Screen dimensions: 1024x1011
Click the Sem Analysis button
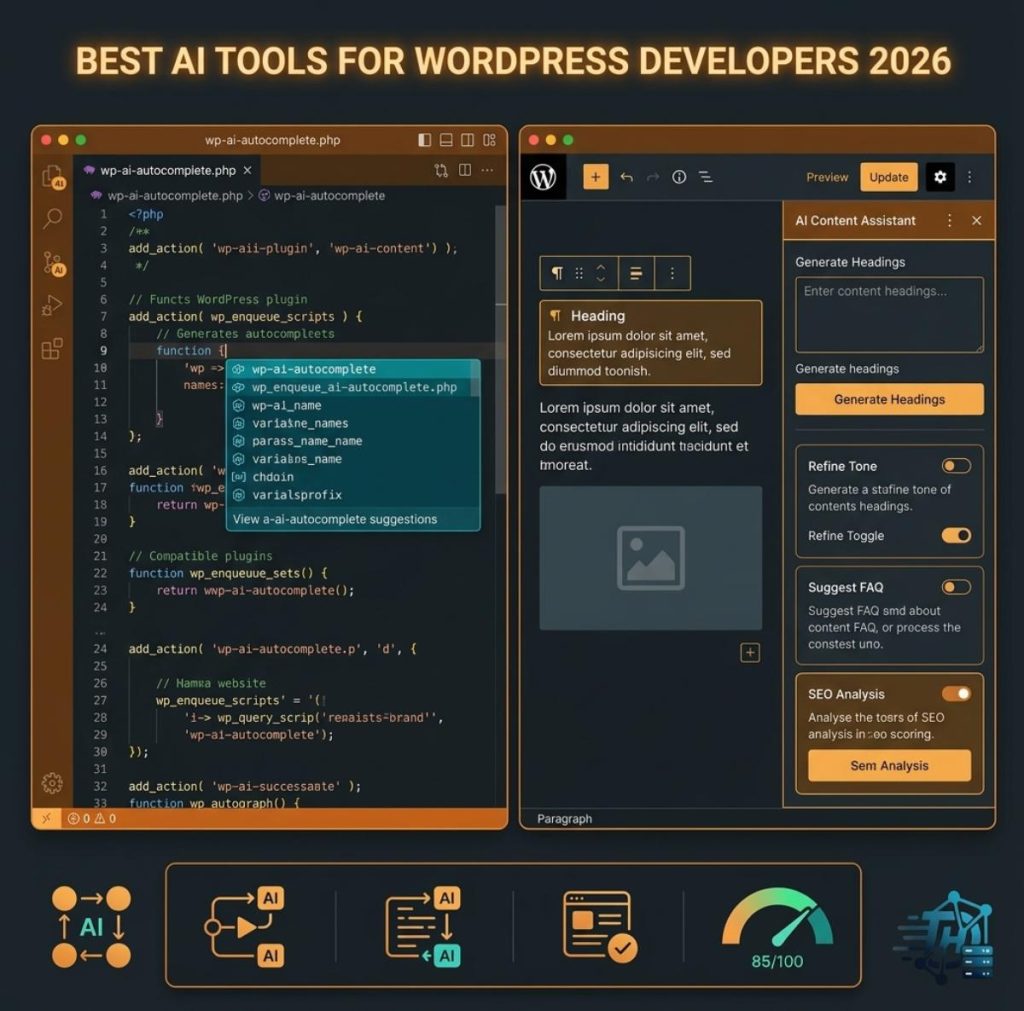889,765
